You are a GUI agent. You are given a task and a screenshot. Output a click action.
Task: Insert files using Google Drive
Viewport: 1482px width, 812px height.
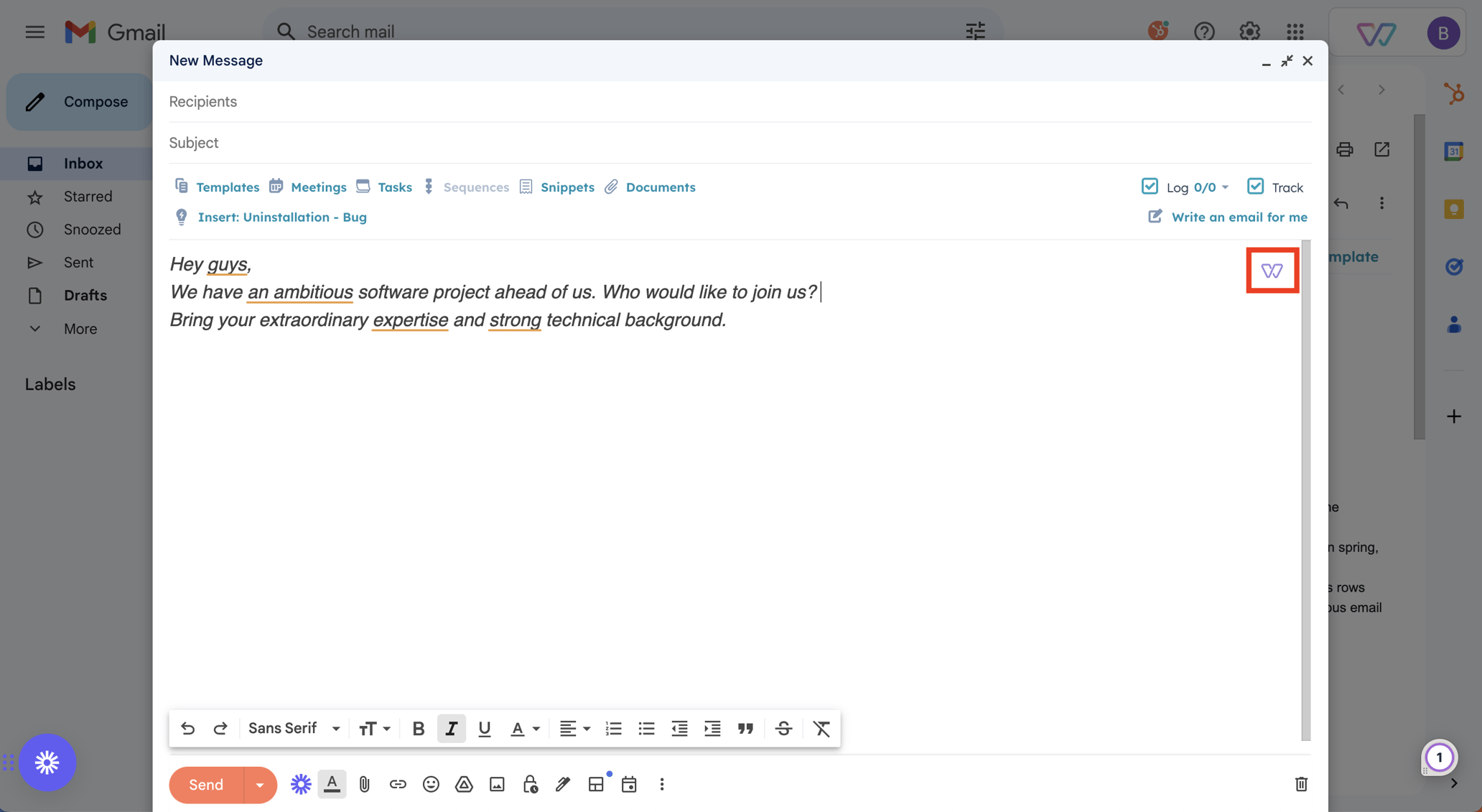pos(464,784)
